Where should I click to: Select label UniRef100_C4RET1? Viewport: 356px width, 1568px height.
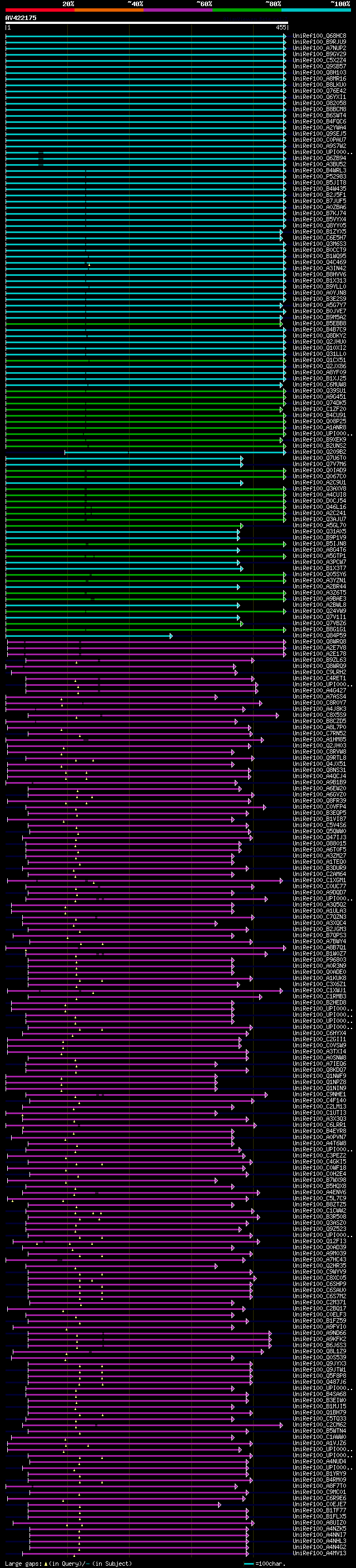[319, 678]
